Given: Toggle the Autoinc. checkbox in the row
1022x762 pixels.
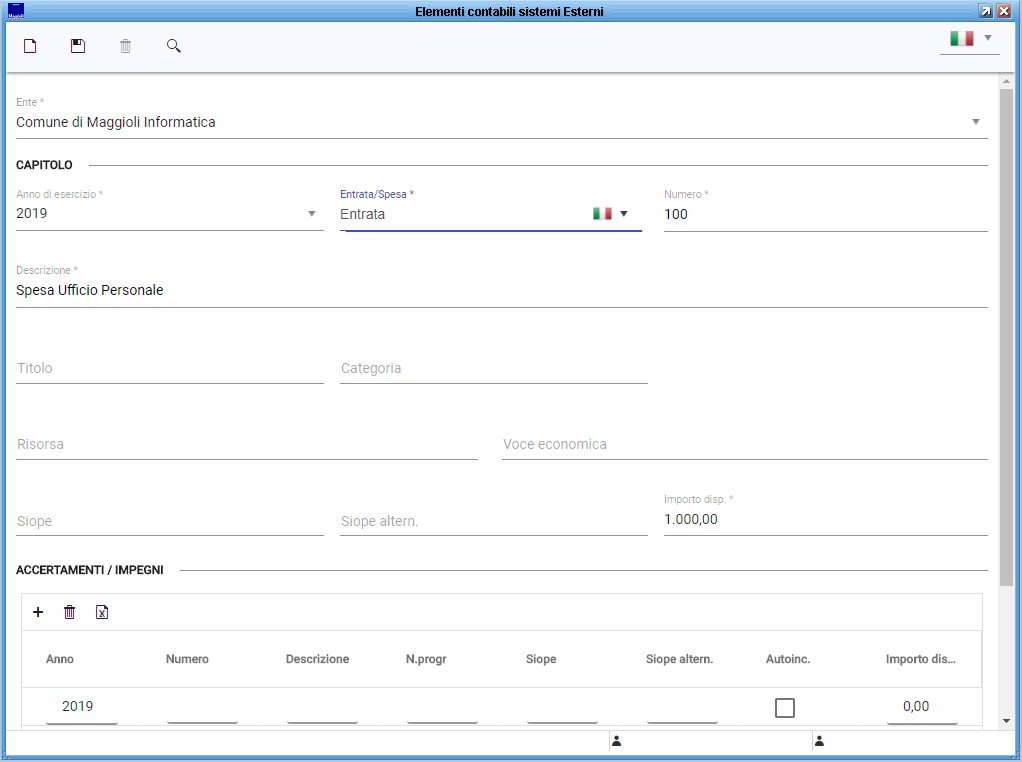Looking at the screenshot, I should [785, 708].
